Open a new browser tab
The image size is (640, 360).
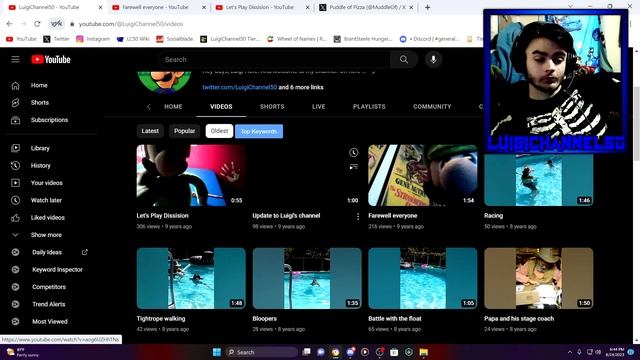point(427,7)
